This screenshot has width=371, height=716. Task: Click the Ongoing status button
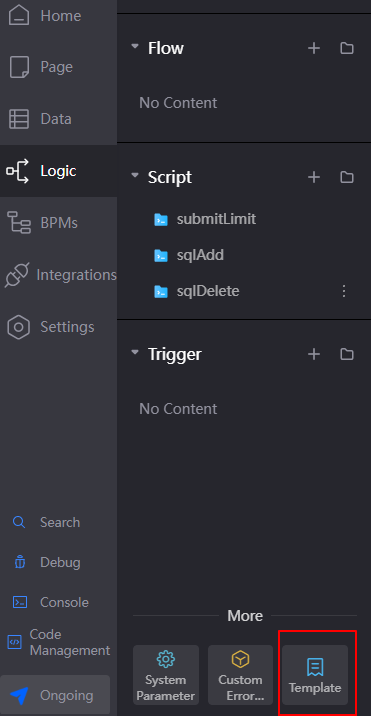(55, 695)
